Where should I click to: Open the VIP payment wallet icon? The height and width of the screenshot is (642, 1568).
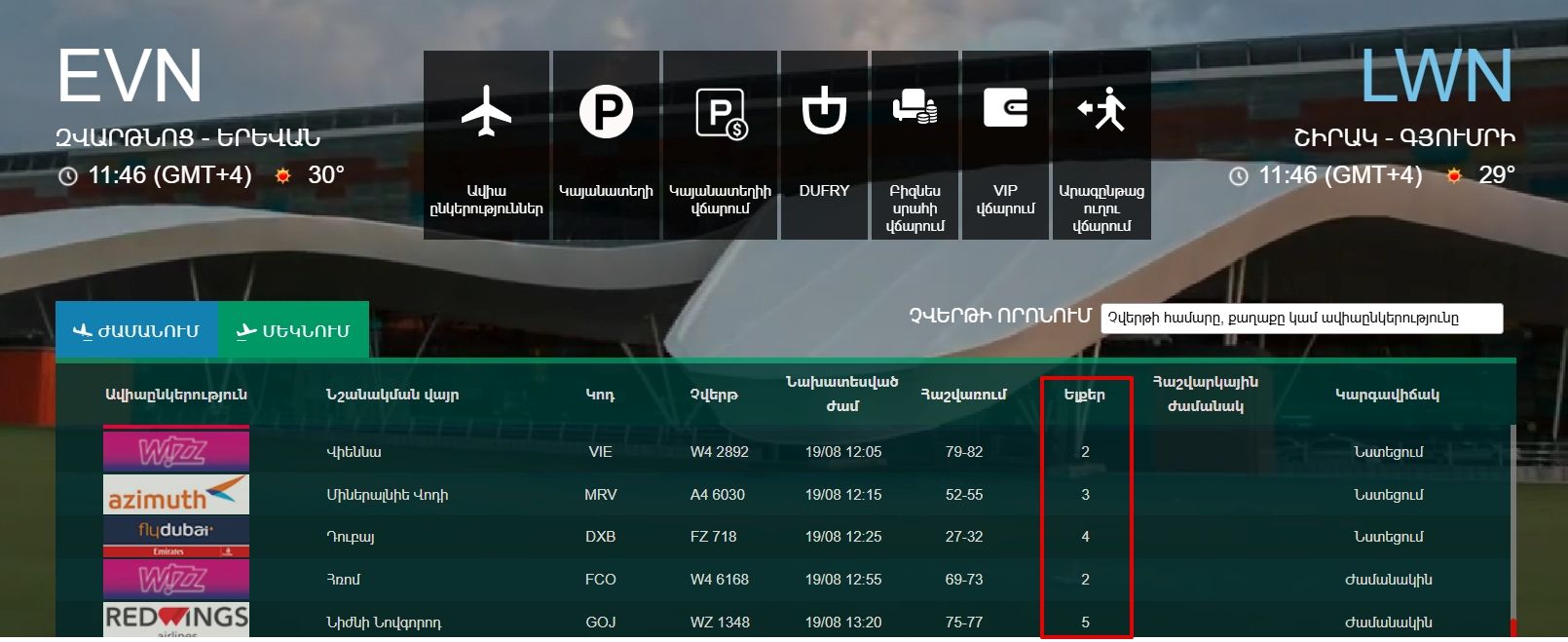pos(1005,108)
